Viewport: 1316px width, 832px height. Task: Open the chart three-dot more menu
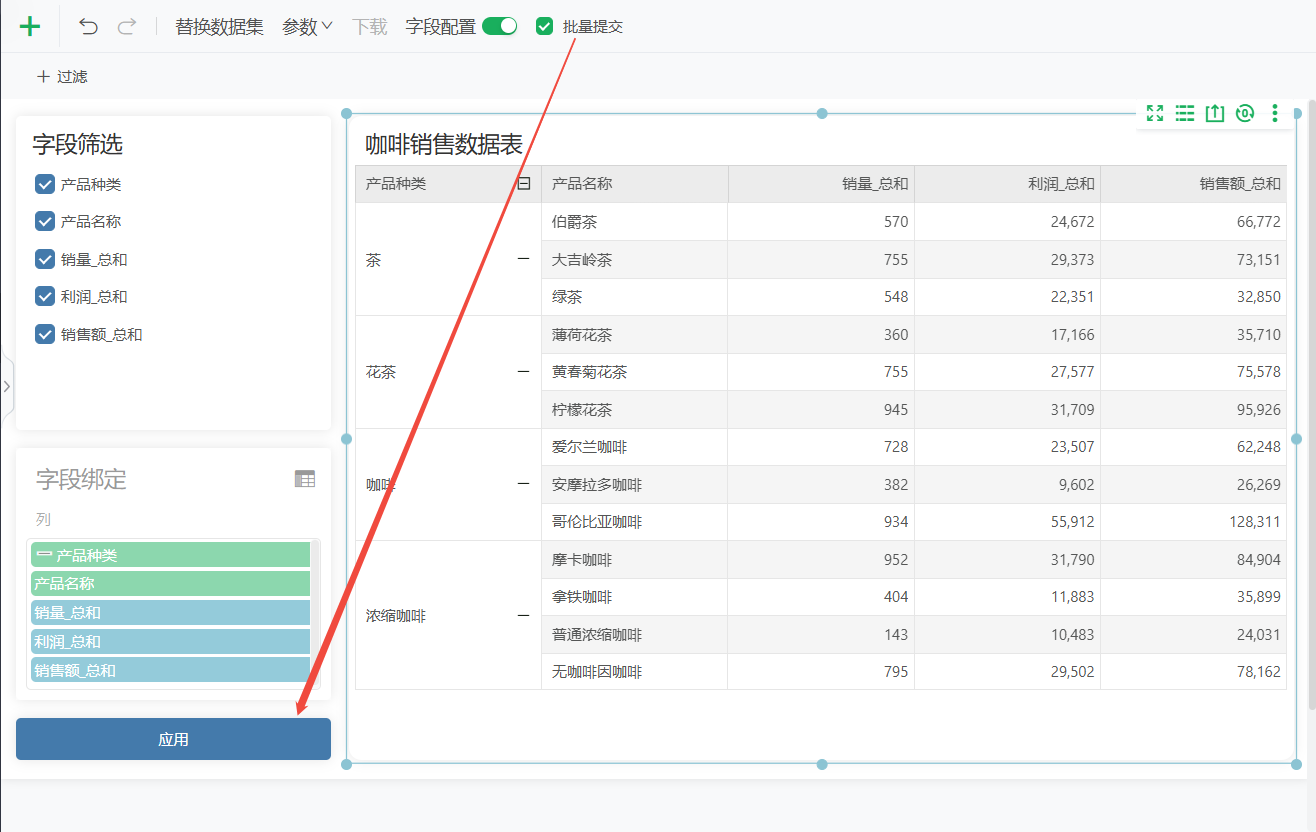tap(1275, 113)
